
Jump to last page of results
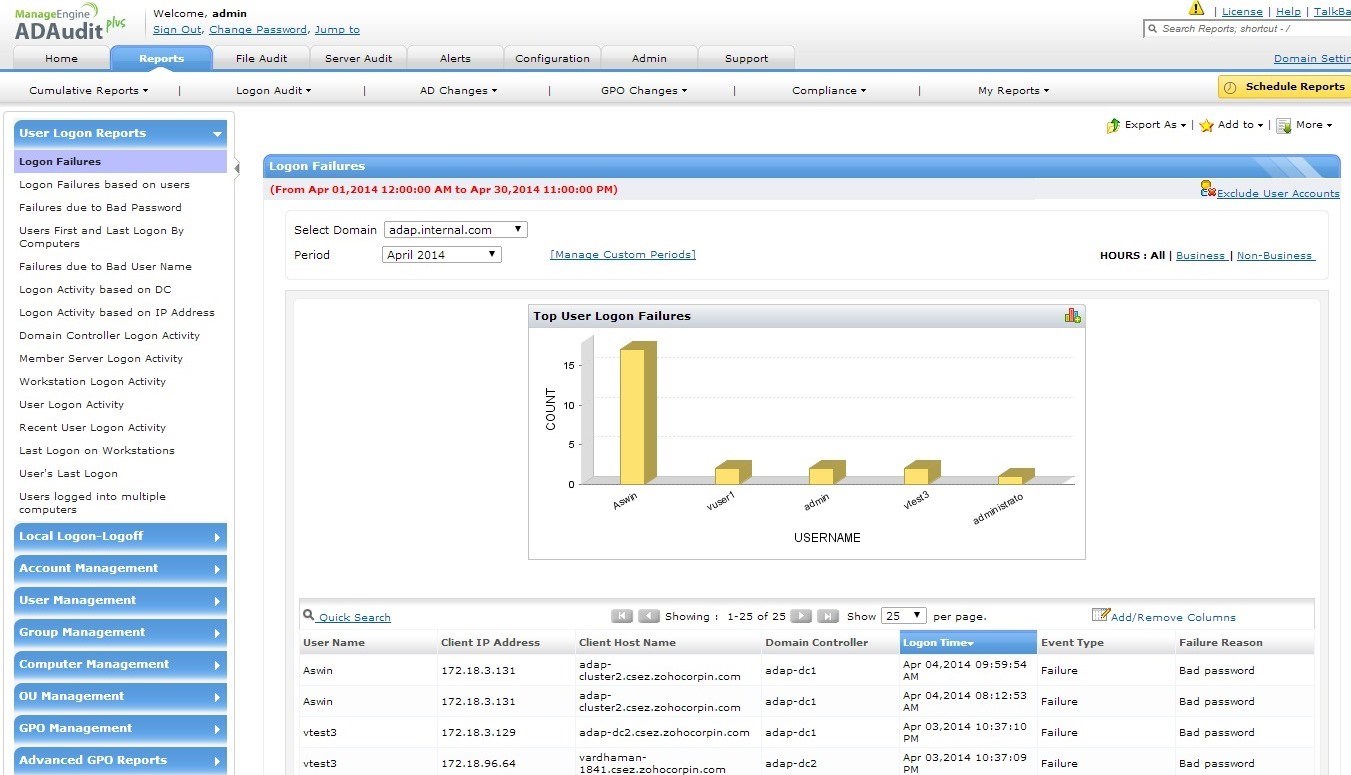(827, 616)
